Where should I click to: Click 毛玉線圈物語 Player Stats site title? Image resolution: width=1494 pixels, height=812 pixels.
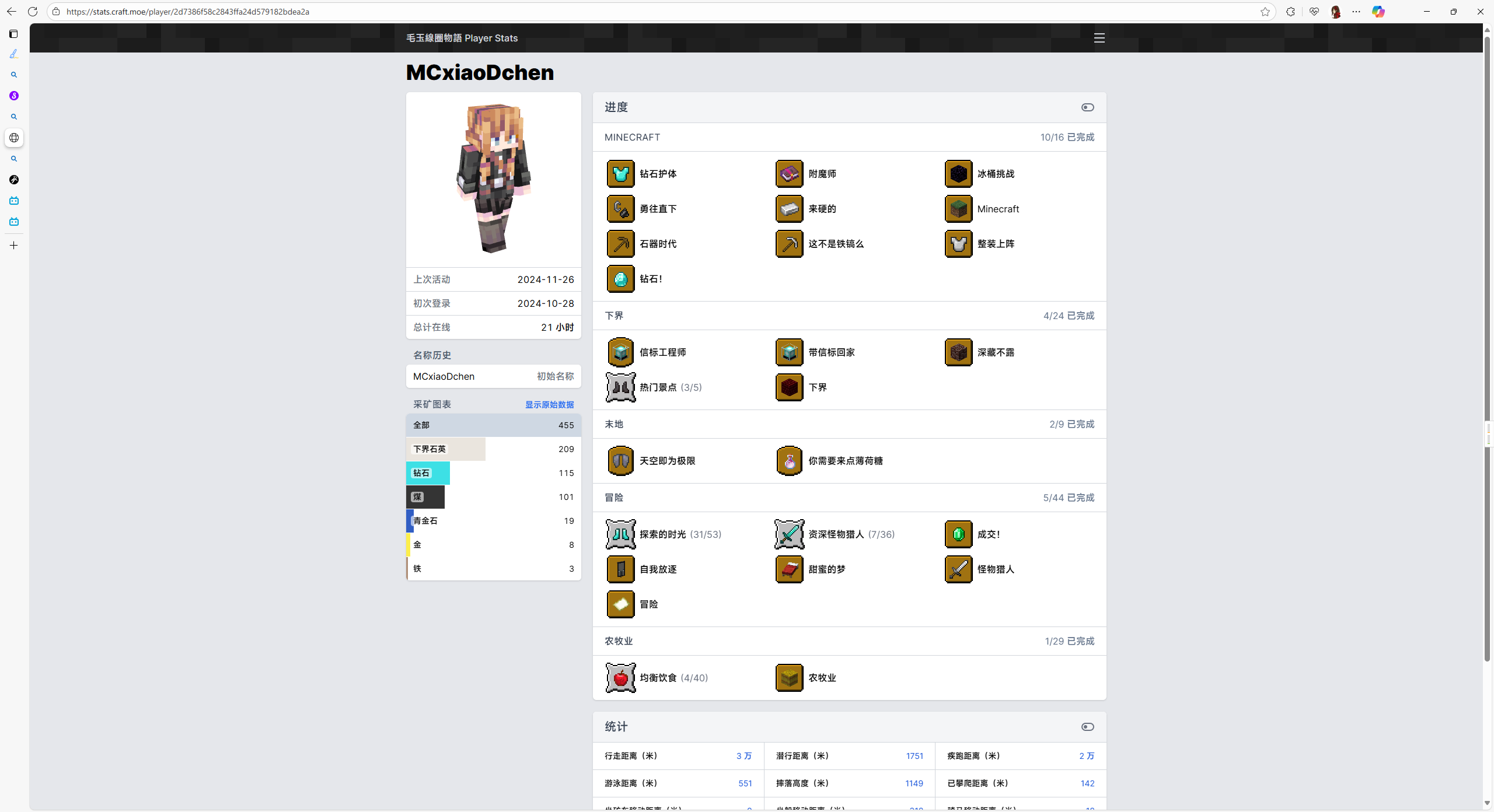click(x=462, y=38)
